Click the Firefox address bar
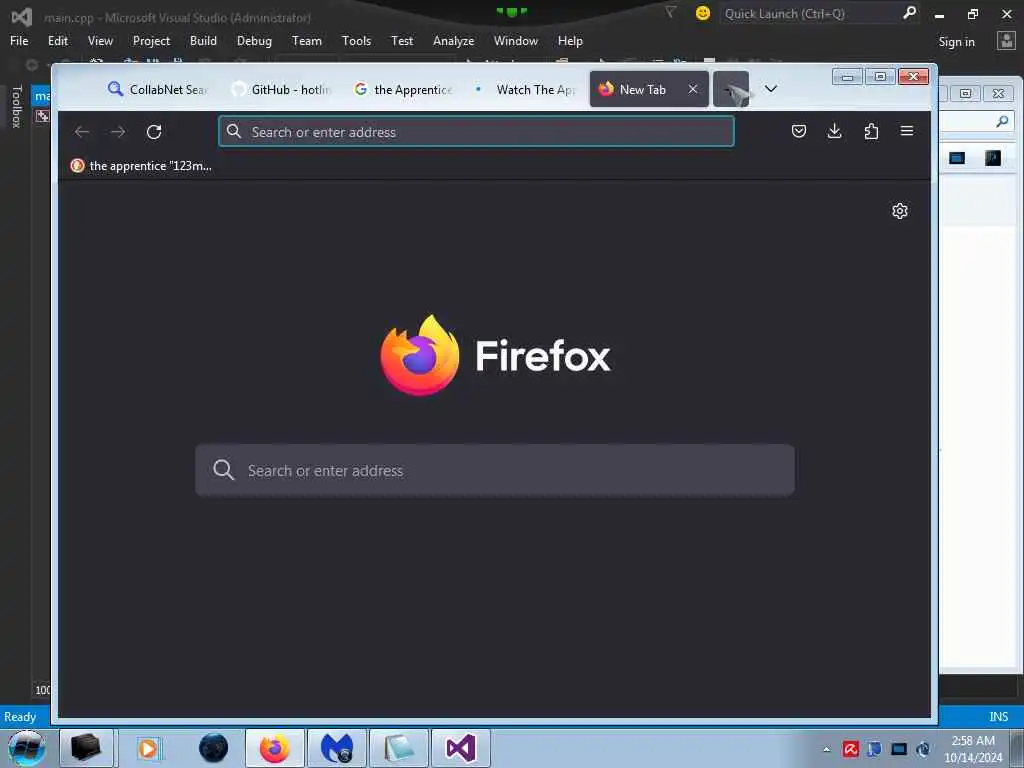 (x=476, y=132)
